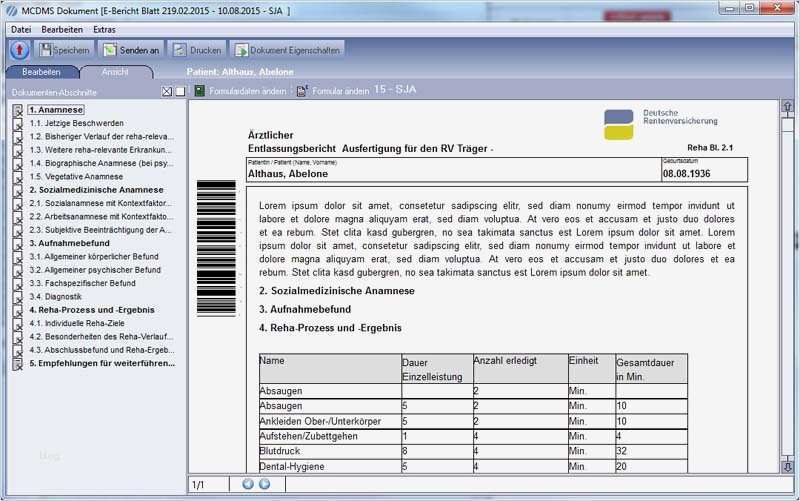Select section 2. Sozialmedizinische Anamnese in tree
The height and width of the screenshot is (501, 800).
click(x=96, y=190)
